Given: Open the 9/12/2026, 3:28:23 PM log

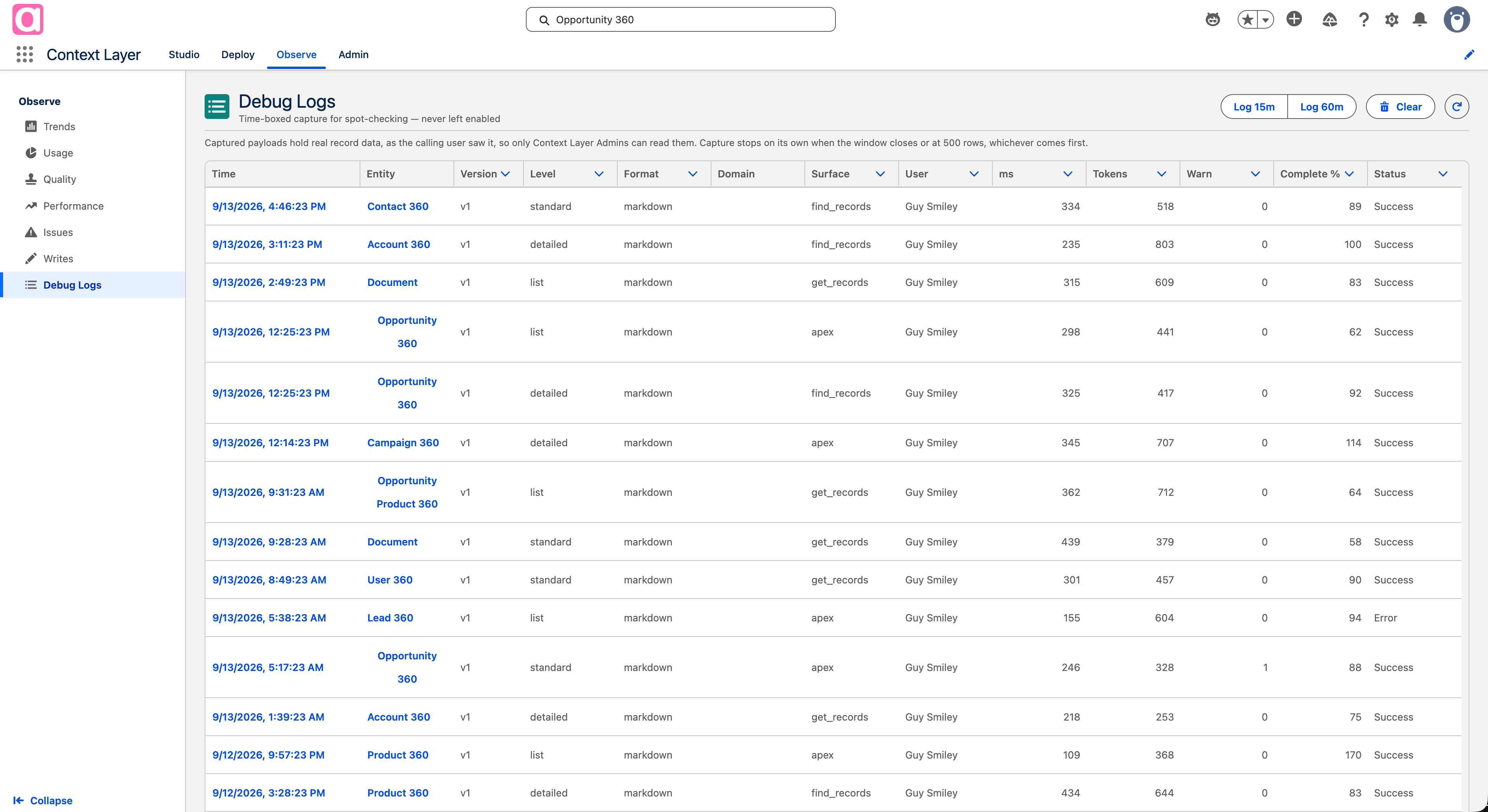Looking at the screenshot, I should coord(269,793).
